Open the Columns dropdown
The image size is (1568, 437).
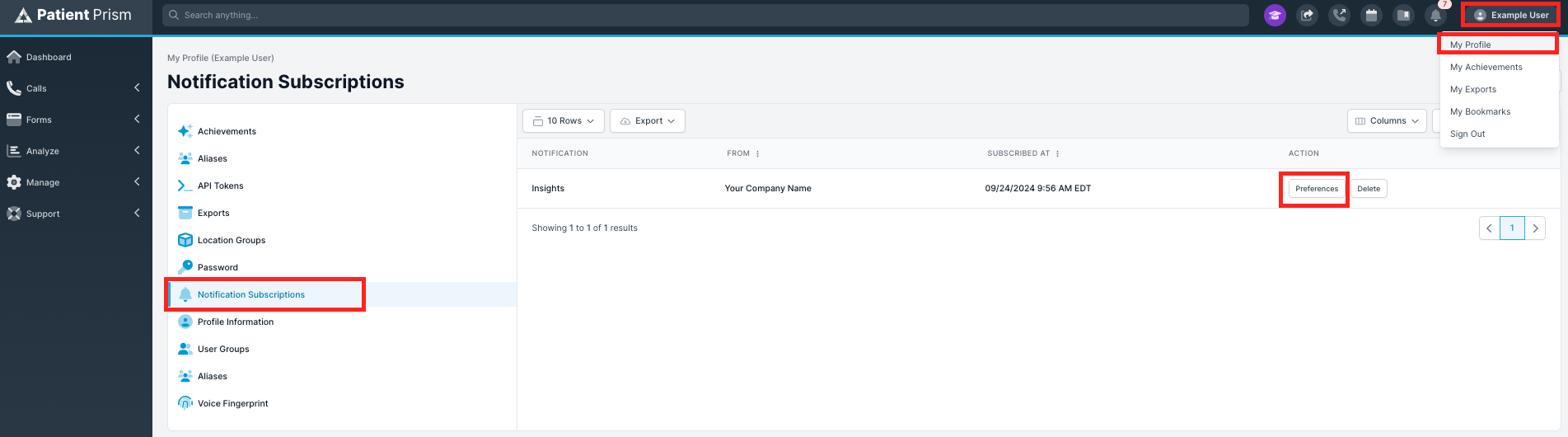click(x=1388, y=120)
